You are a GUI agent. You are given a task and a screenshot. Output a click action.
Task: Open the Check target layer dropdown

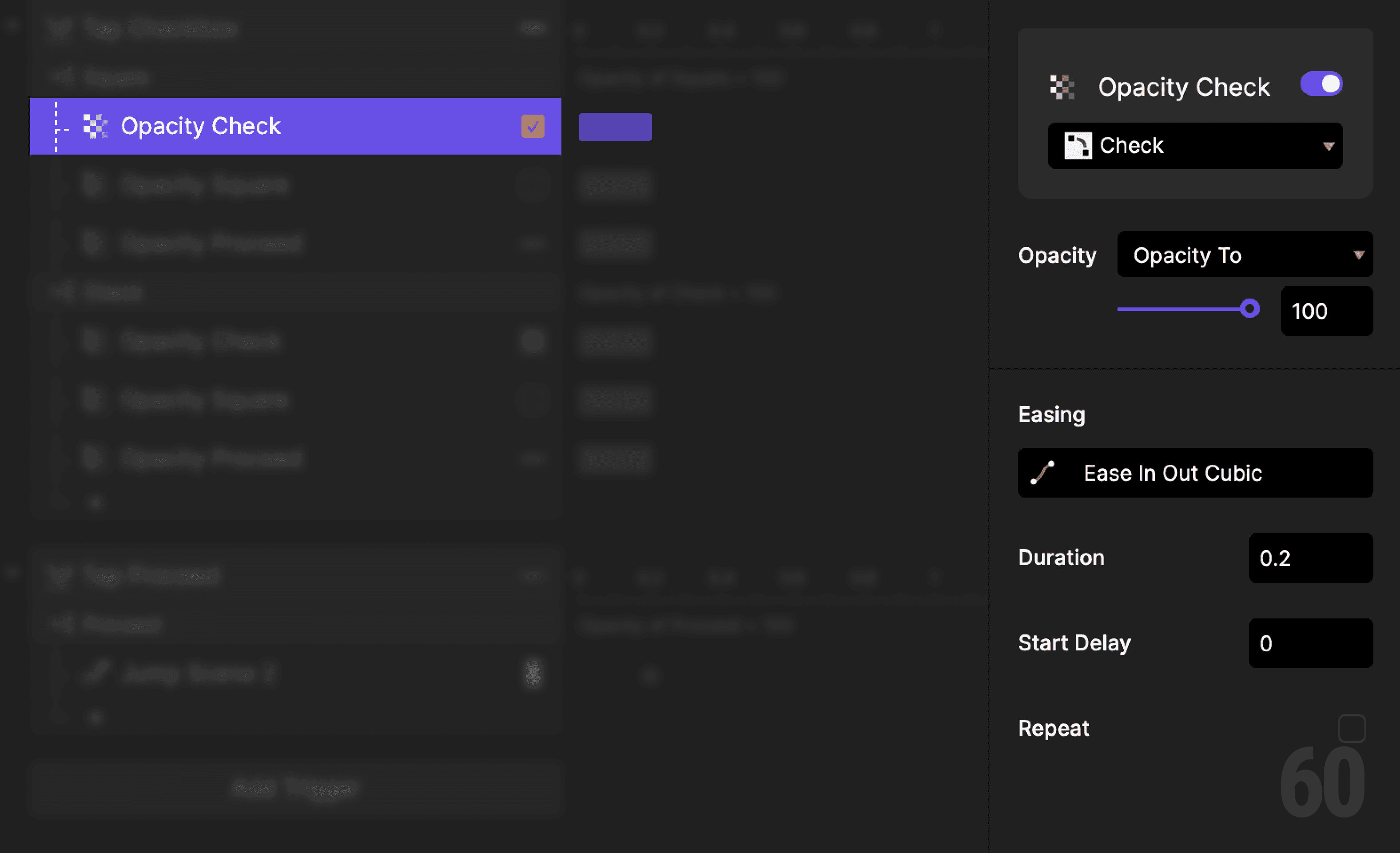point(1195,145)
